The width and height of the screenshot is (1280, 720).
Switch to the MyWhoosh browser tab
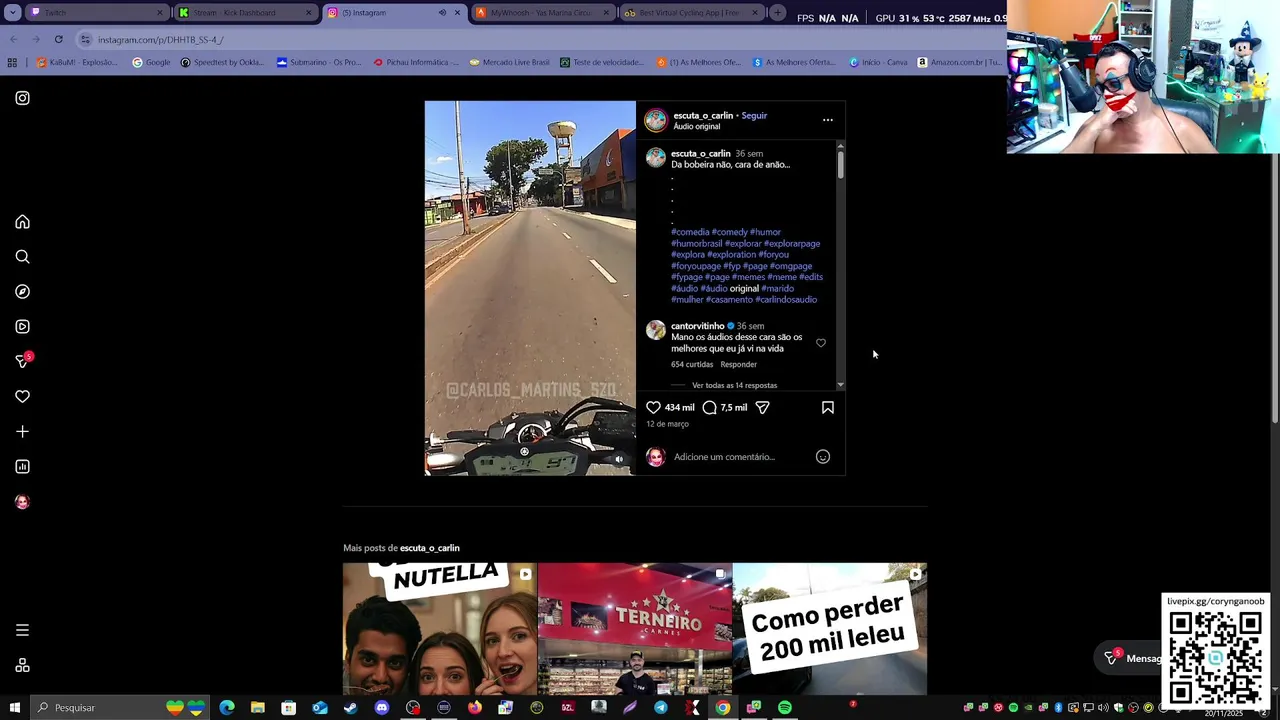click(x=543, y=13)
